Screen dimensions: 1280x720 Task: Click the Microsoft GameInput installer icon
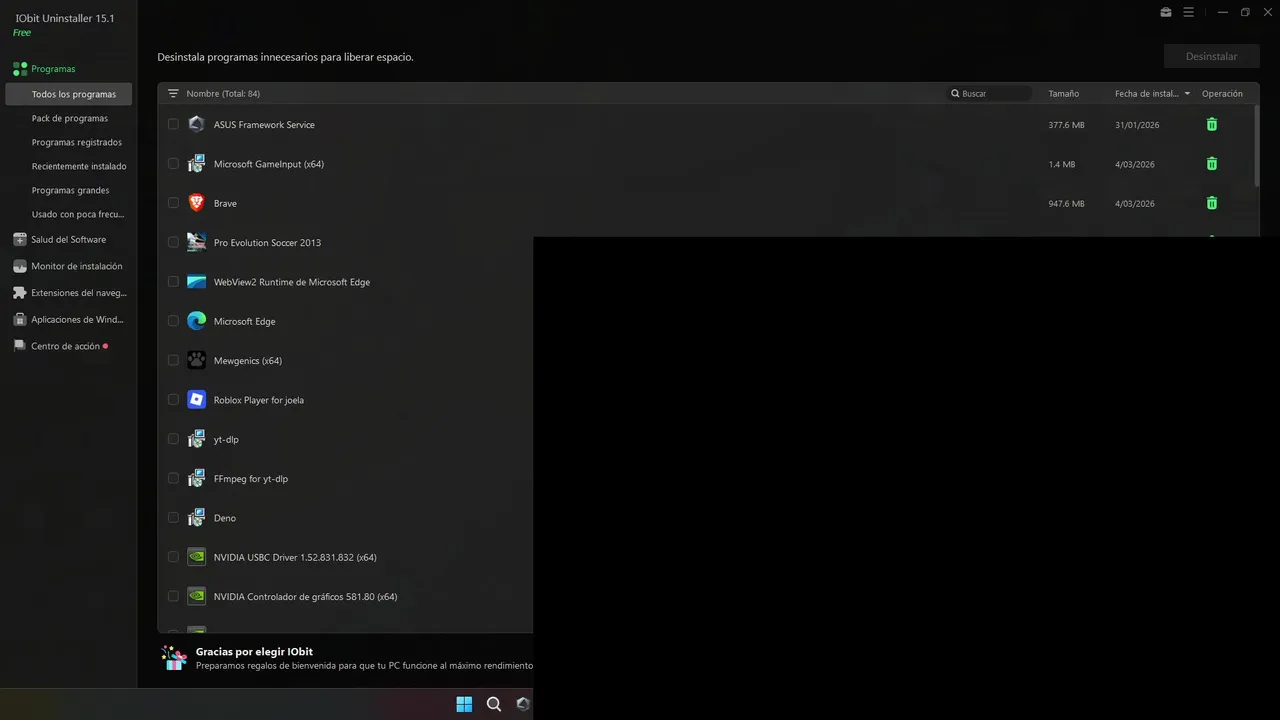point(196,163)
